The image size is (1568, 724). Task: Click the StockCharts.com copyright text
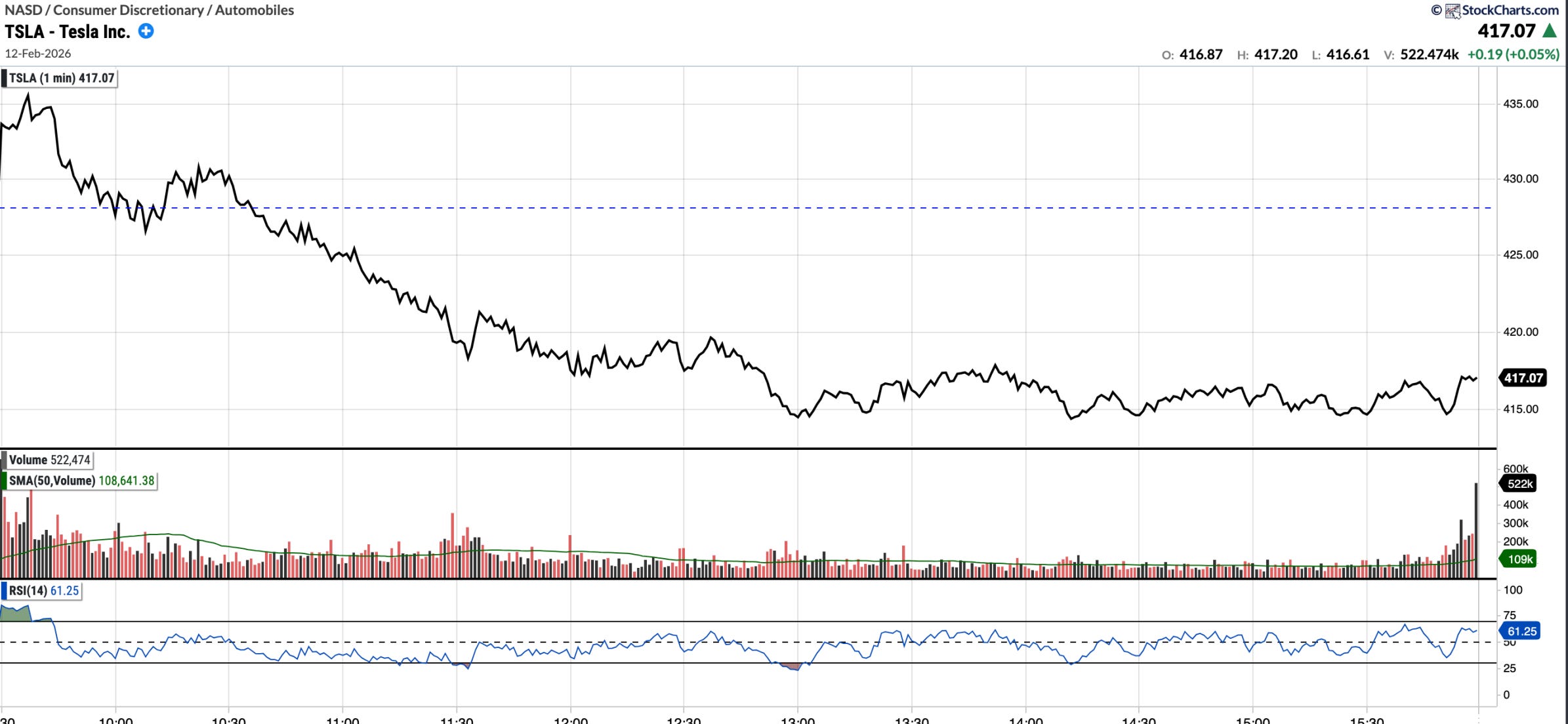point(1510,10)
